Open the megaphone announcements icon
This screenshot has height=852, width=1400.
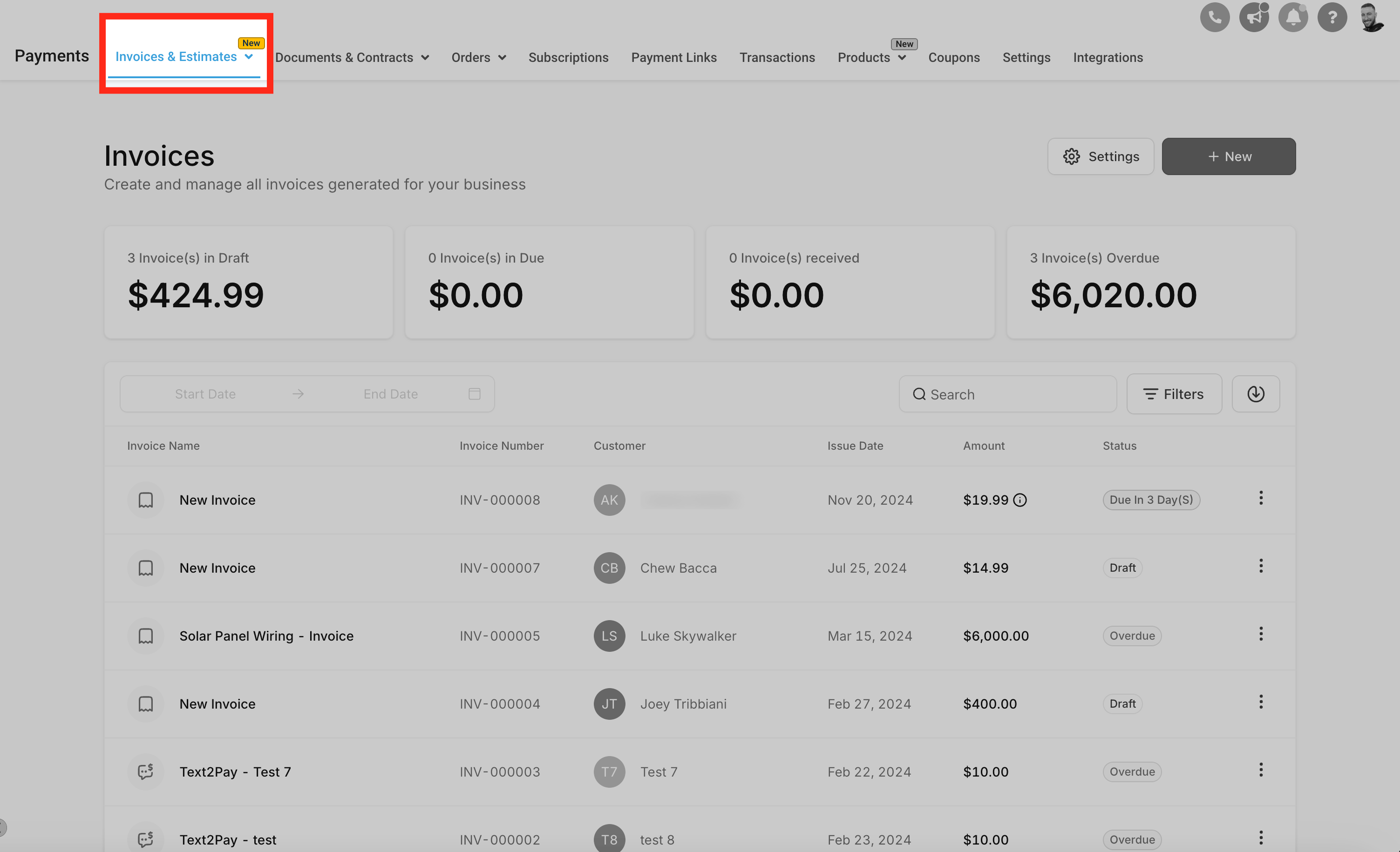[x=1253, y=18]
